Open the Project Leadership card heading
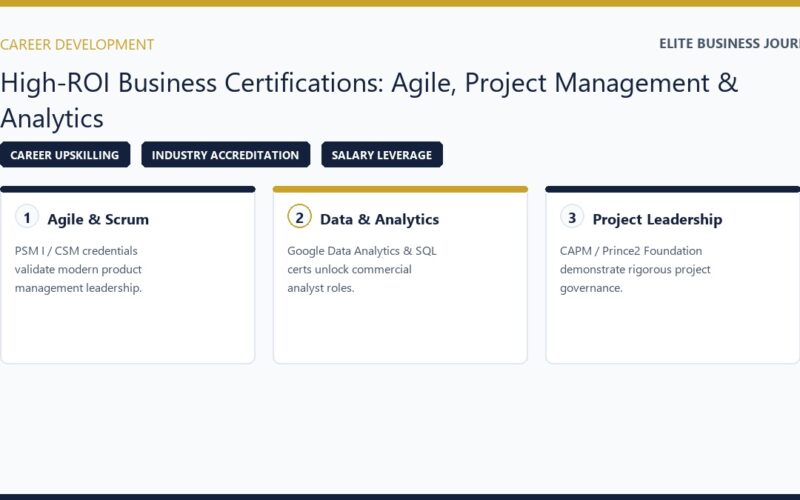Image resolution: width=800 pixels, height=500 pixels. [x=657, y=219]
